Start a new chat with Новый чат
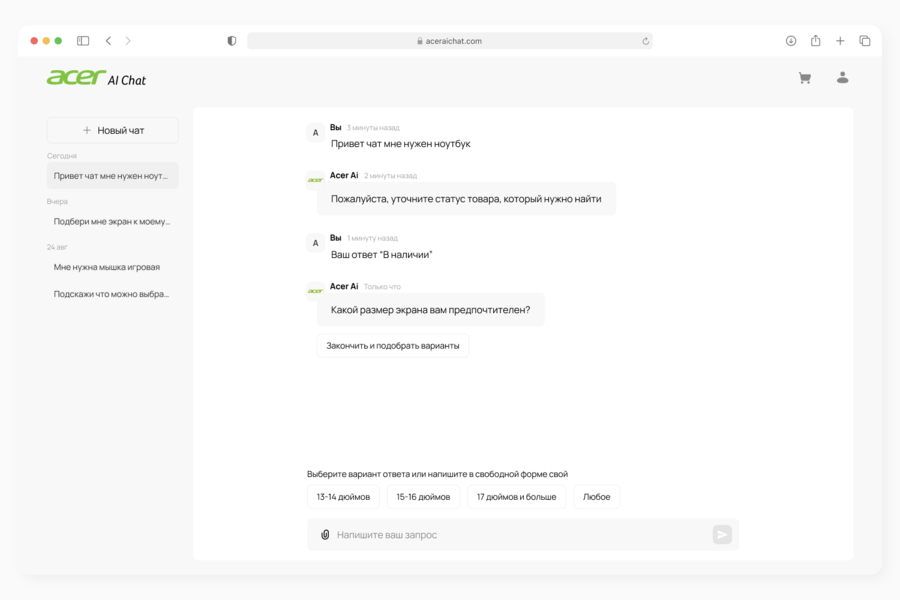 112,130
